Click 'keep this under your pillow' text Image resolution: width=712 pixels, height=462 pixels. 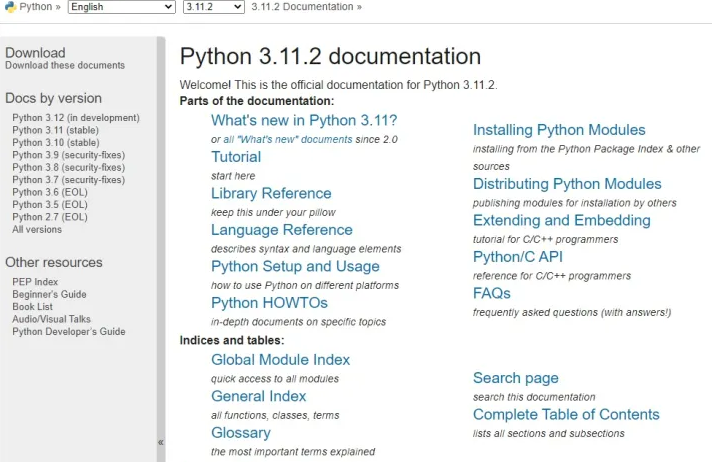273,213
